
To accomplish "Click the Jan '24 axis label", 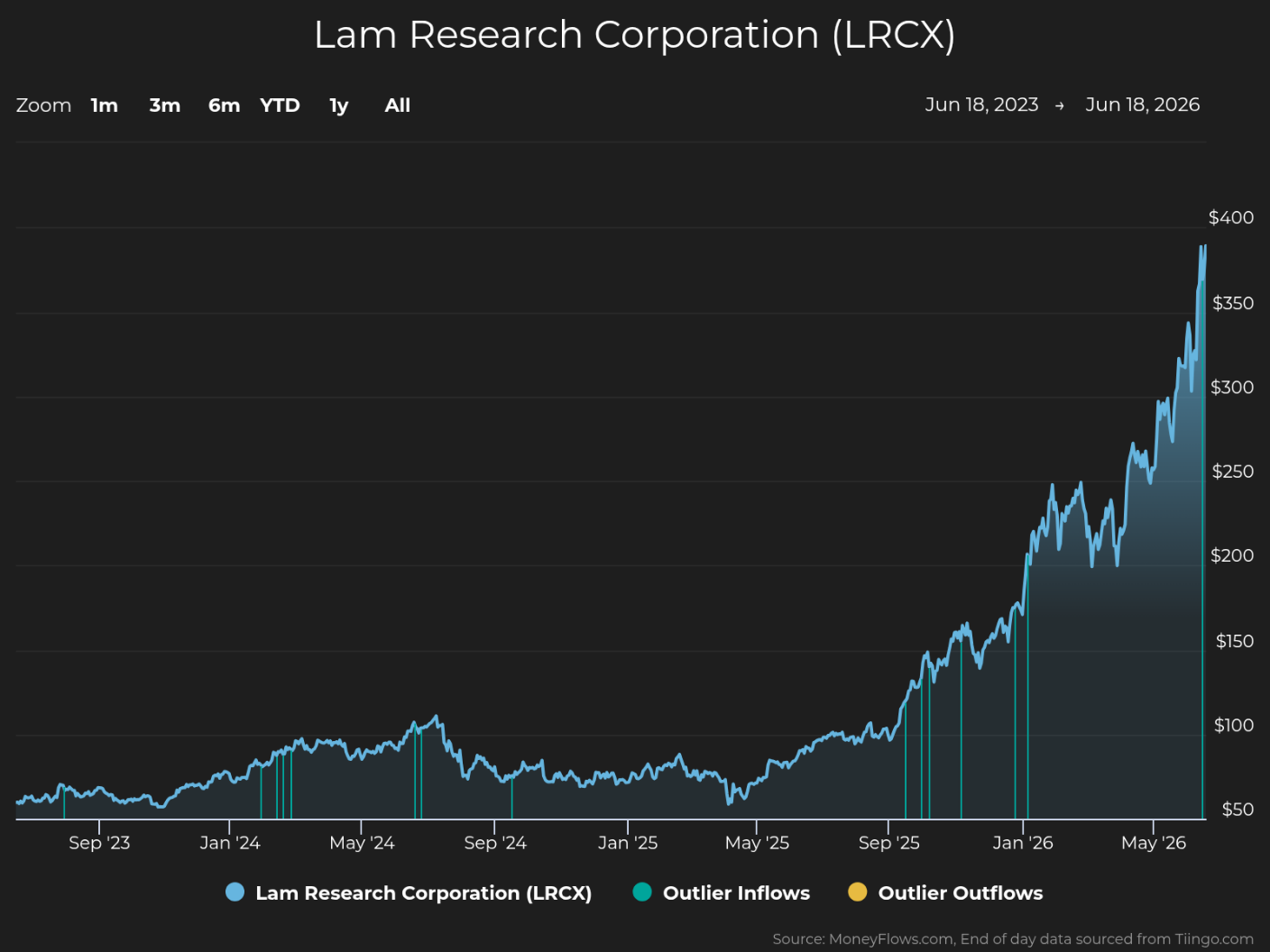I will click(230, 843).
